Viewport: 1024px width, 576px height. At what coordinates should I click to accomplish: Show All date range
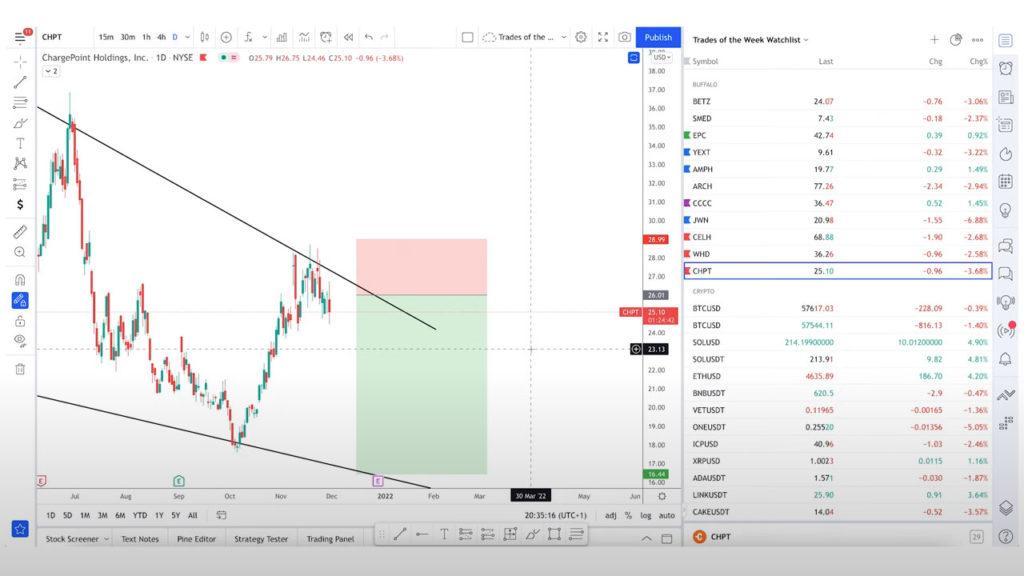193,515
